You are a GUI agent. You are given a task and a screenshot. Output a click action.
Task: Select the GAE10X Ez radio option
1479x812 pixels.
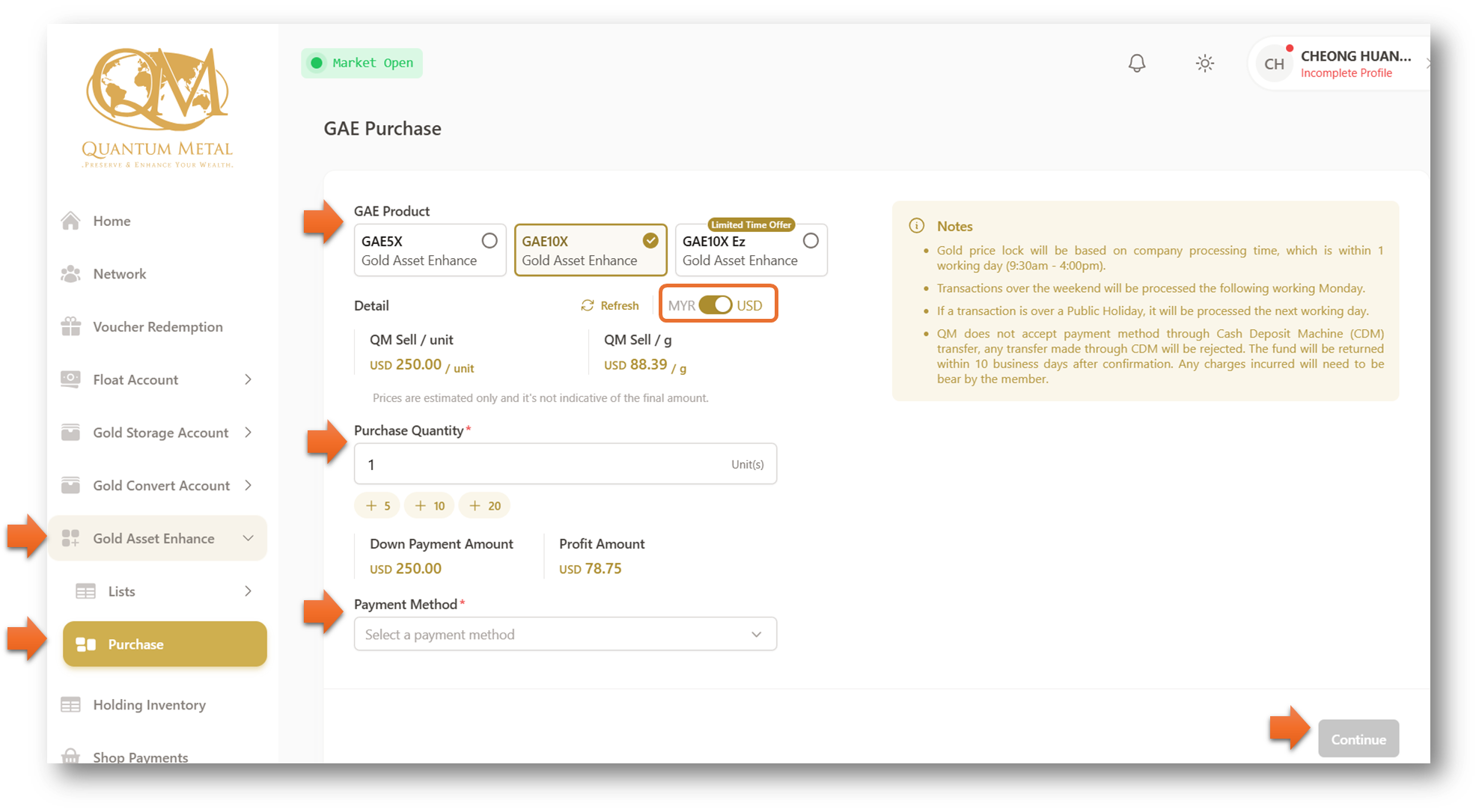tap(810, 241)
